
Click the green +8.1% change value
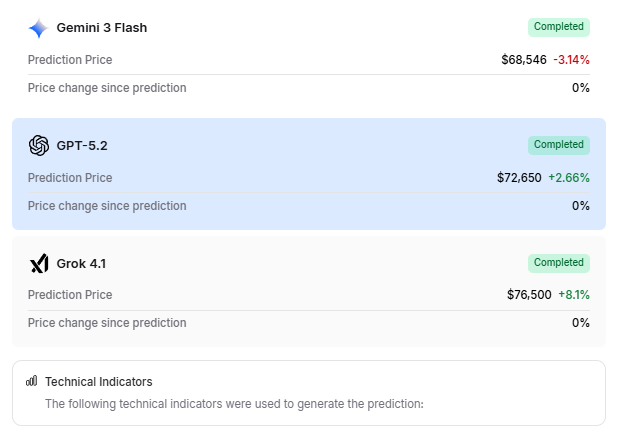click(x=574, y=295)
